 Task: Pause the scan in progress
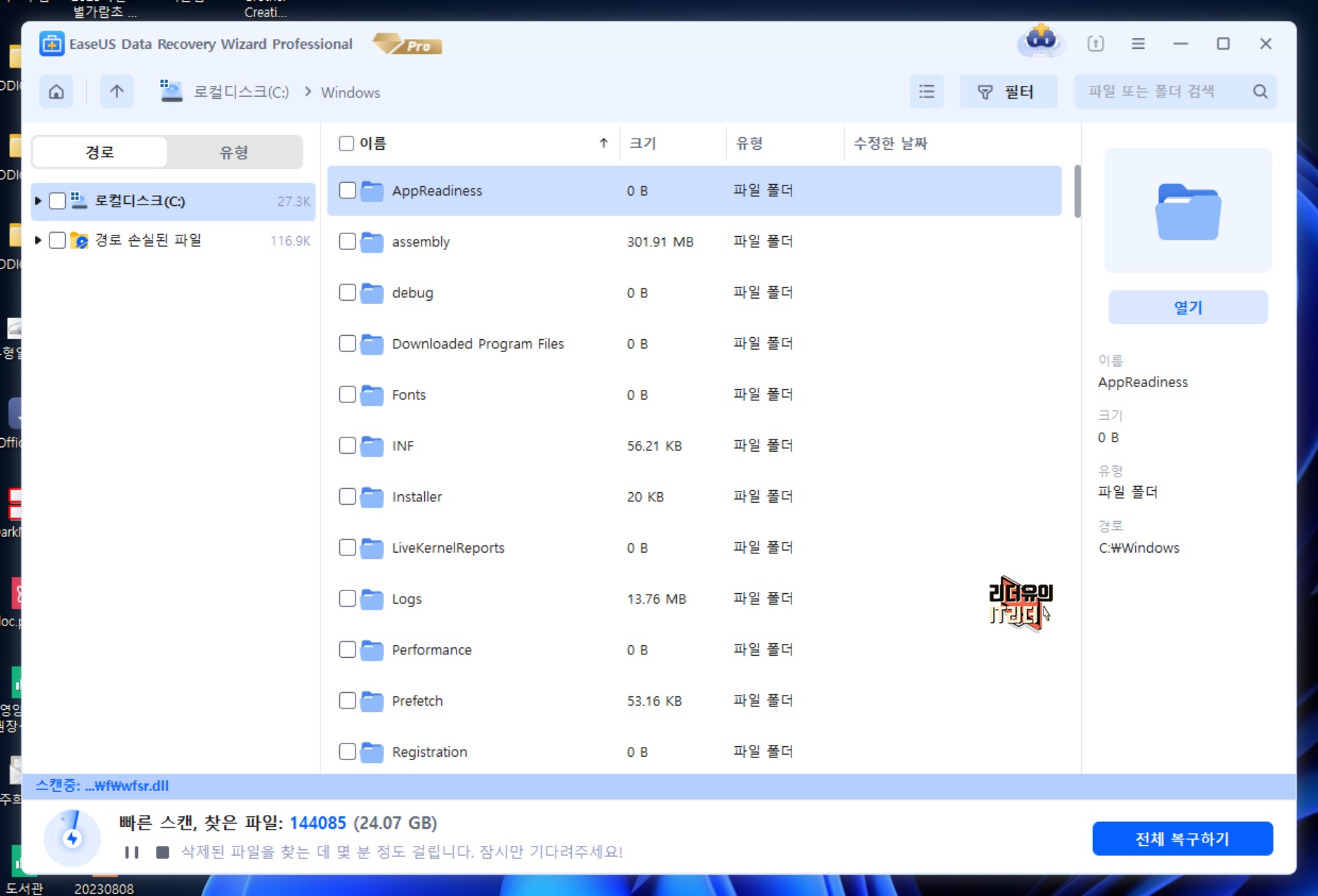pos(132,852)
